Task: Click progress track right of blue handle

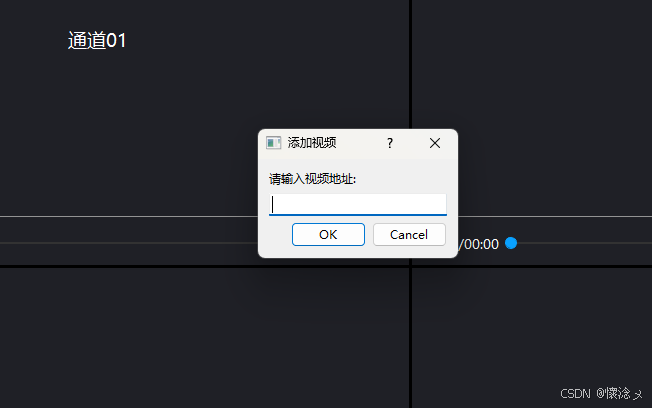Action: pos(584,243)
